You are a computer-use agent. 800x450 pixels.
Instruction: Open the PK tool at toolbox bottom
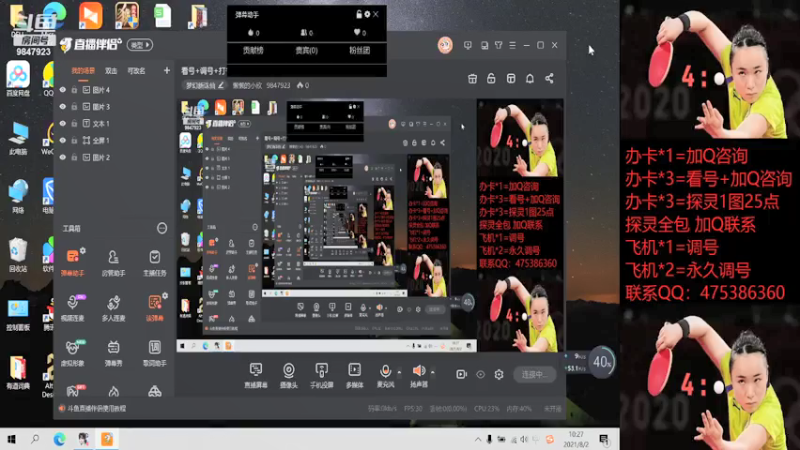[72, 391]
